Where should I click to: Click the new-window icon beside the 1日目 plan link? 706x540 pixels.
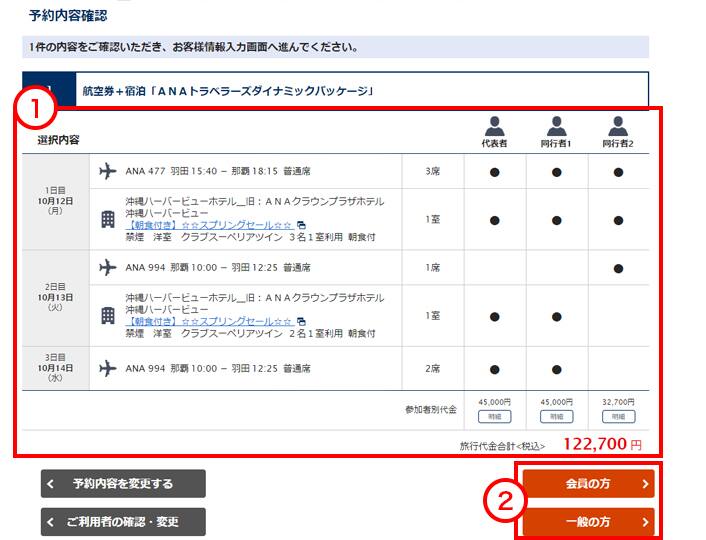(x=301, y=225)
